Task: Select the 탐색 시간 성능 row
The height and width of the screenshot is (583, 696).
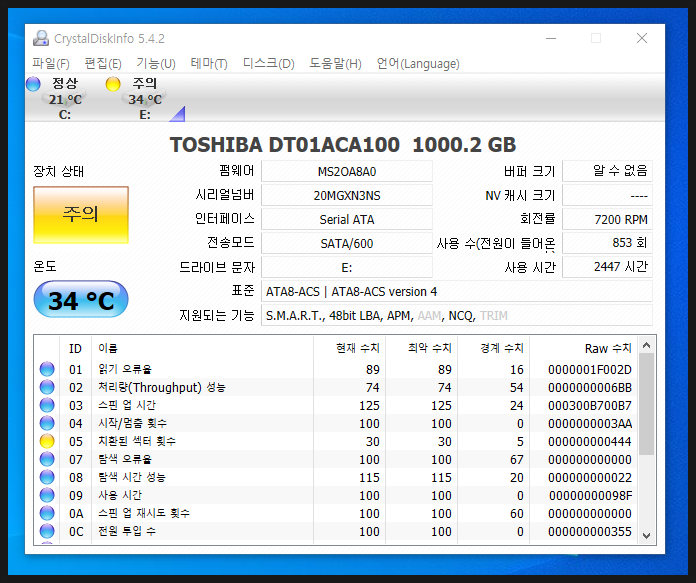Action: click(336, 477)
